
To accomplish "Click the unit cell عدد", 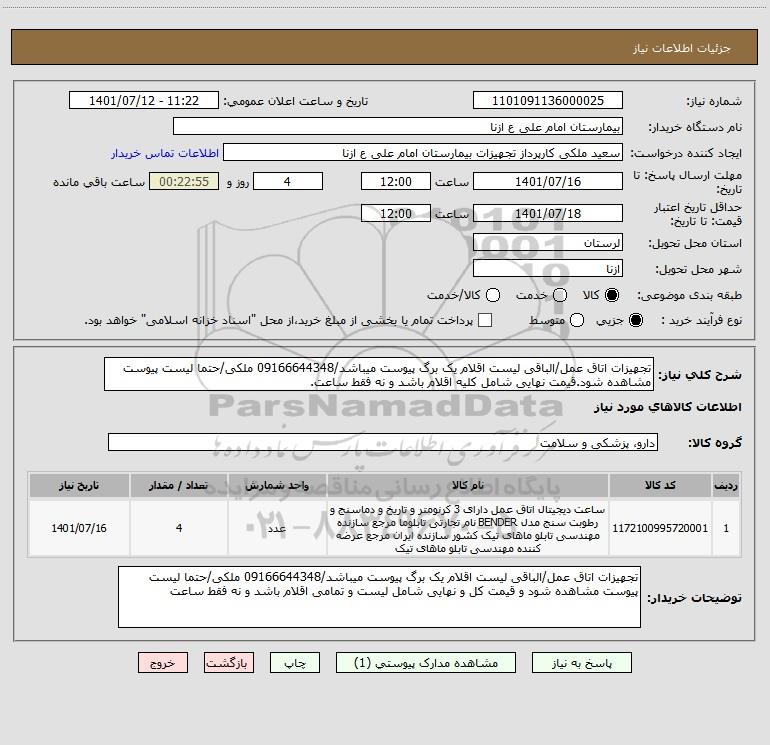I will point(277,528).
